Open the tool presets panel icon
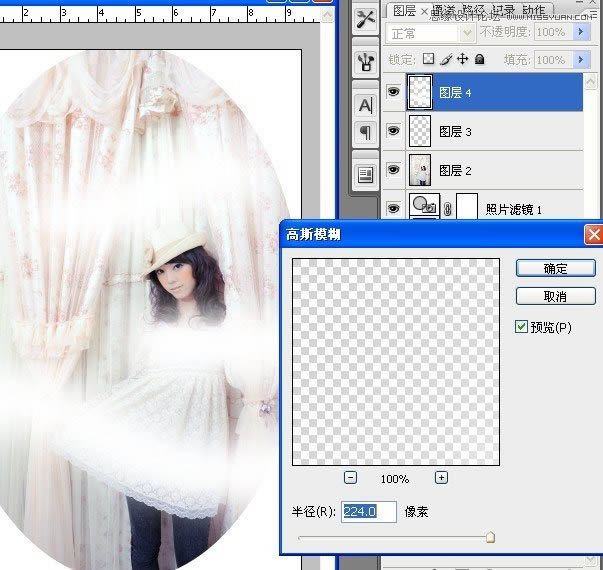This screenshot has height=570, width=603. pyautogui.click(x=365, y=19)
